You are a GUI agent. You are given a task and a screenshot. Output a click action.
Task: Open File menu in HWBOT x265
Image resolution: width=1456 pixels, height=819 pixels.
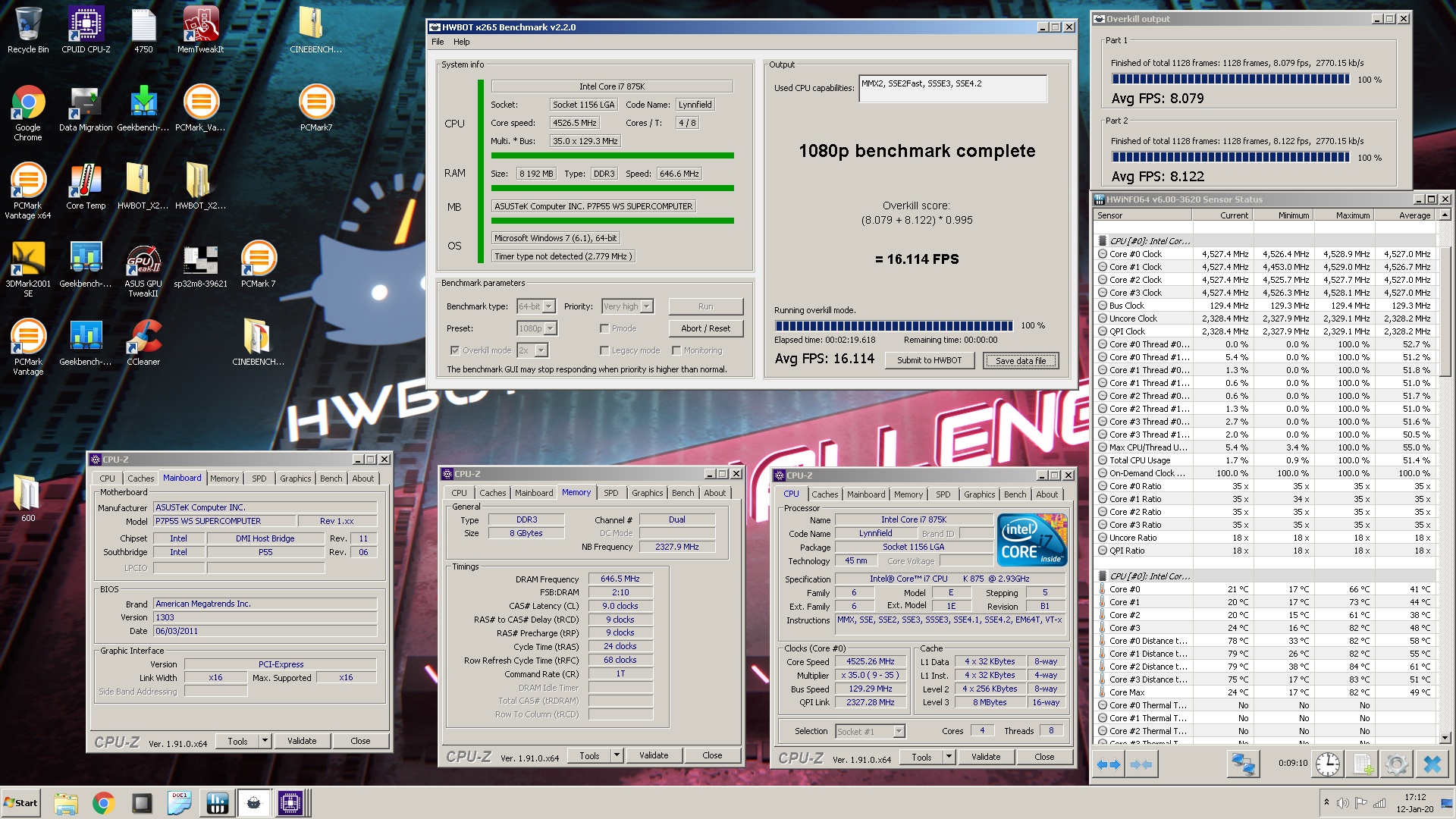pos(438,42)
